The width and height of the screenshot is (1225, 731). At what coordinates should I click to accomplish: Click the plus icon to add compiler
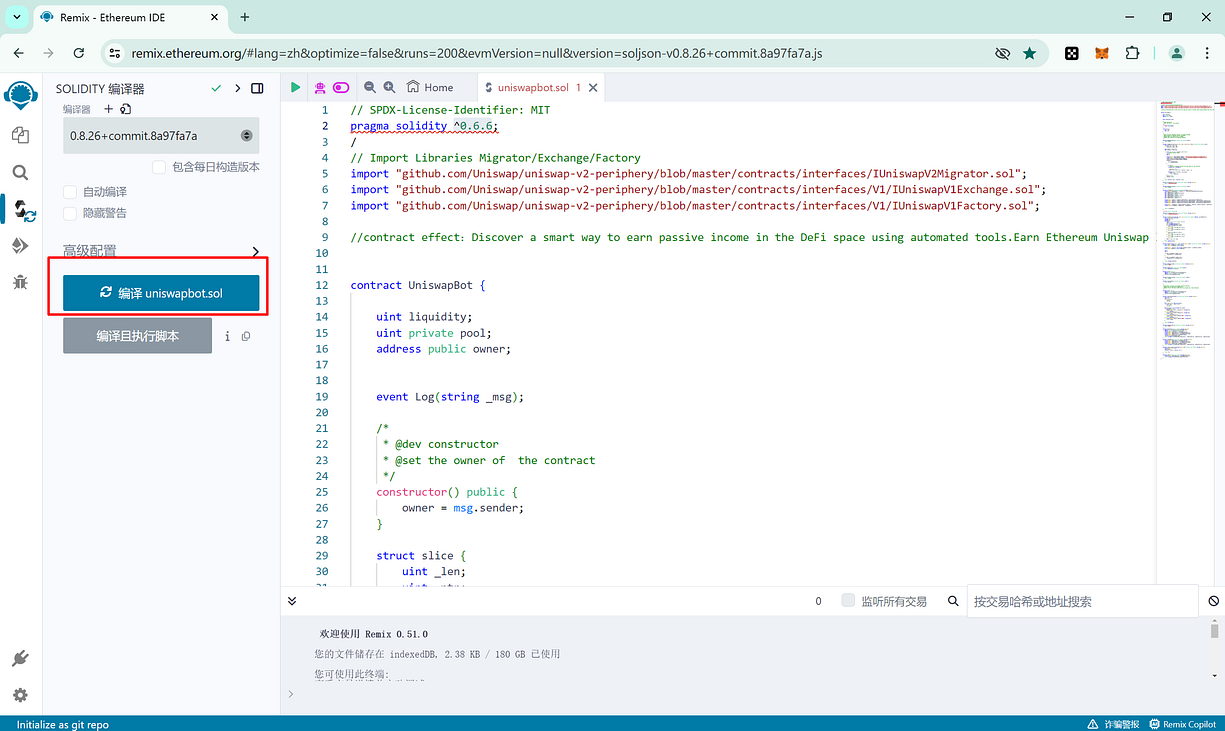click(x=109, y=109)
